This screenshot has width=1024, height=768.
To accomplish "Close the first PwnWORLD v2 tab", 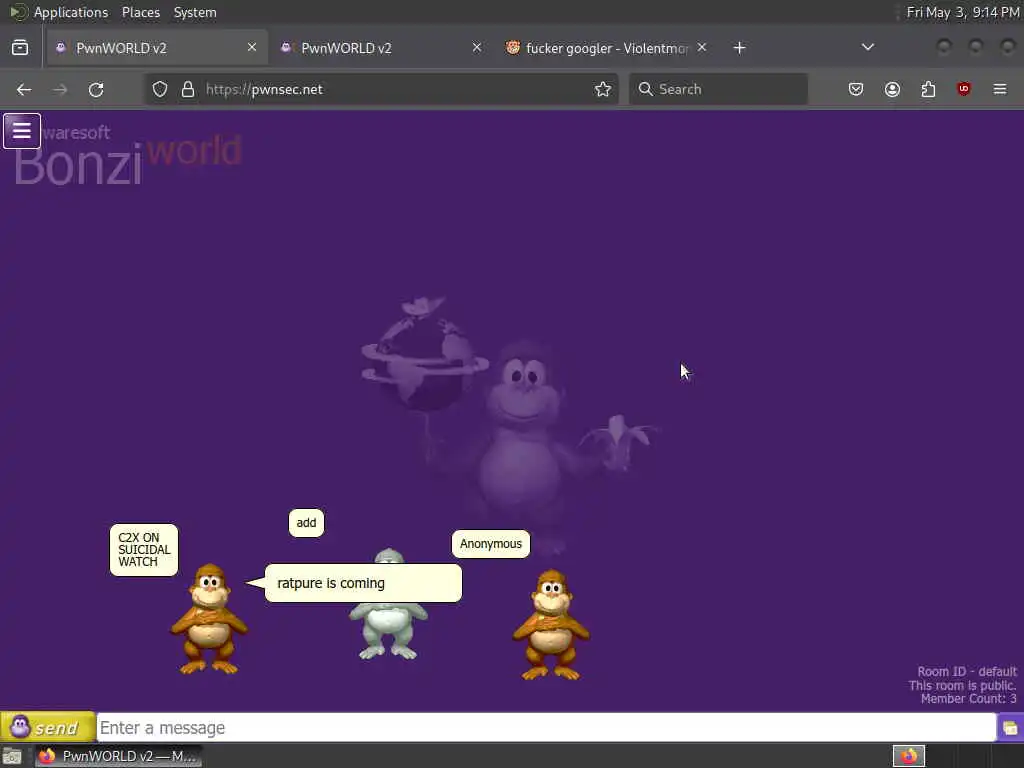I will 252,48.
